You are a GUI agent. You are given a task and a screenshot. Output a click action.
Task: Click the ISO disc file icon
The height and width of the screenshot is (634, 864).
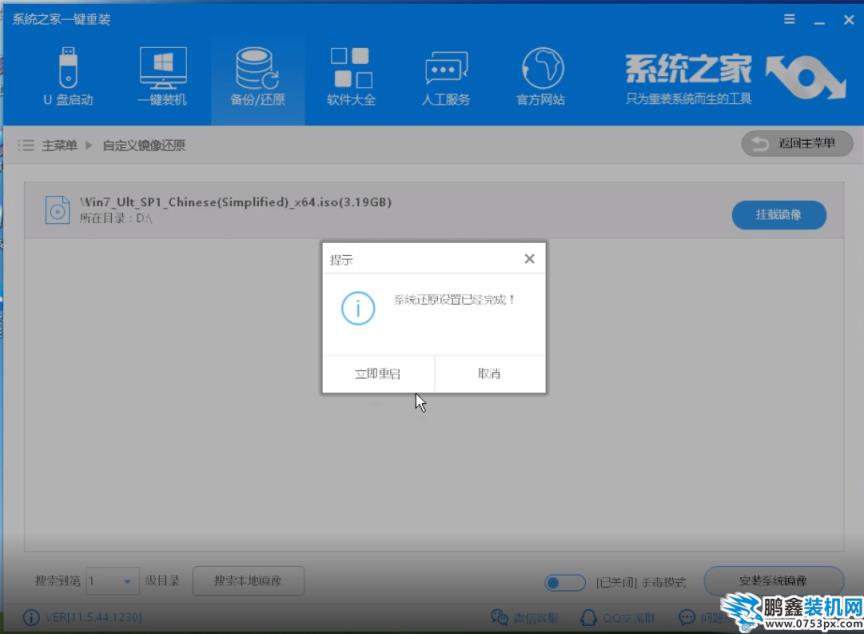tap(57, 210)
